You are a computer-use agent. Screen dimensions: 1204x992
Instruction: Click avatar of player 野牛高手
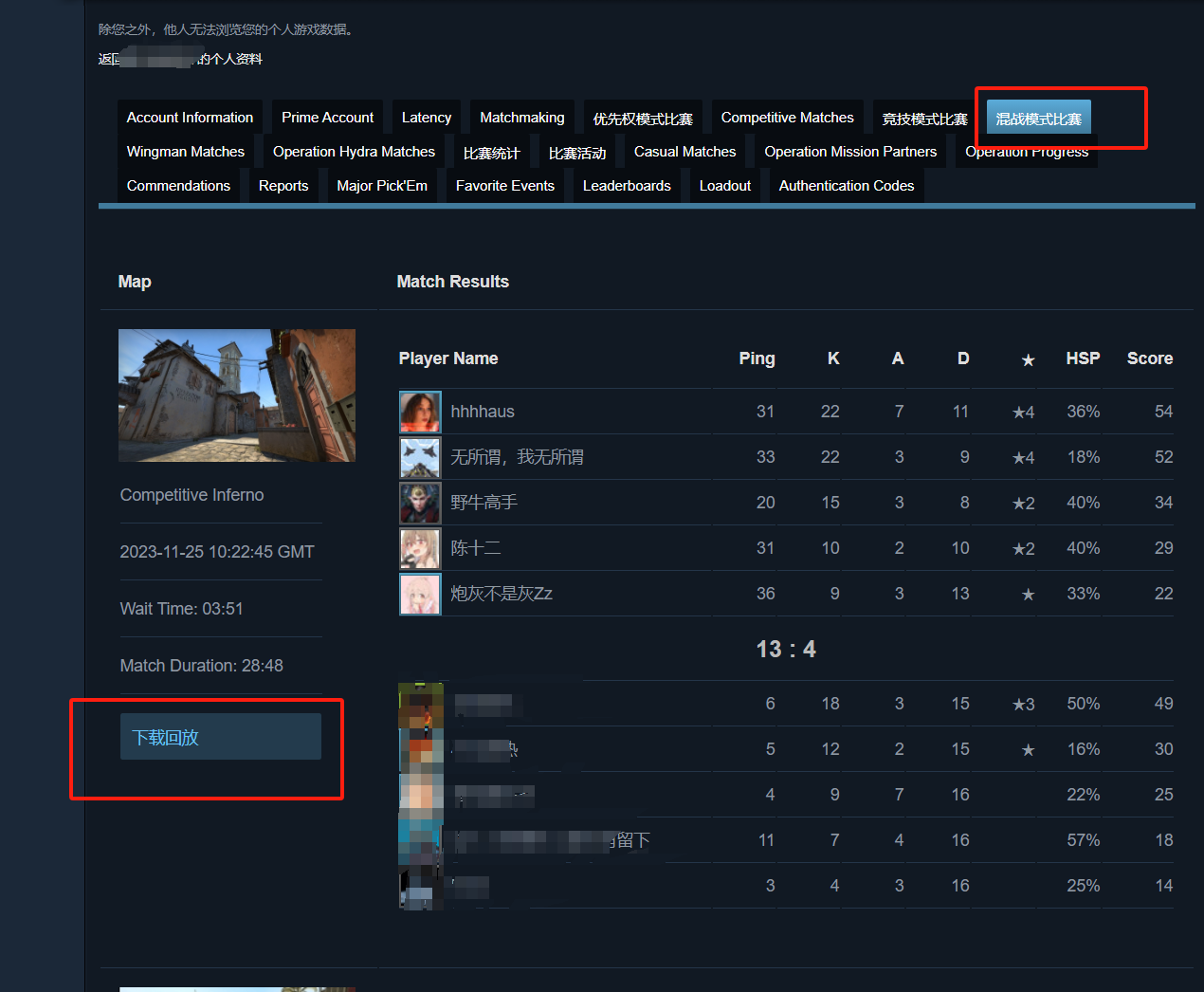click(x=420, y=503)
